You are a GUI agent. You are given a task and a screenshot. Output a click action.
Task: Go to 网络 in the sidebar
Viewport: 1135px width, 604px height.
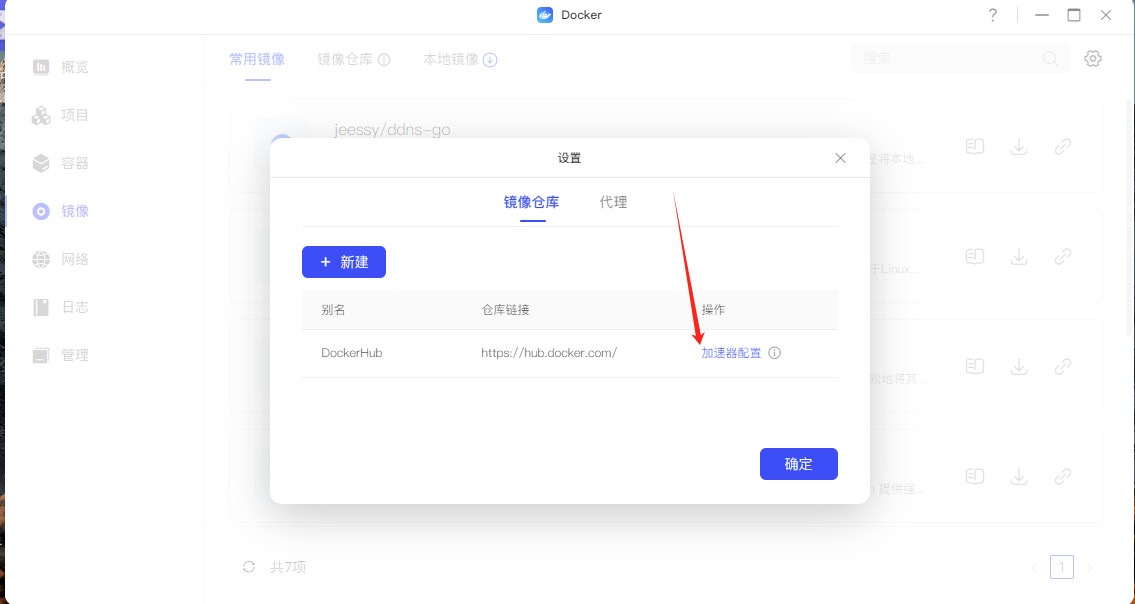75,259
